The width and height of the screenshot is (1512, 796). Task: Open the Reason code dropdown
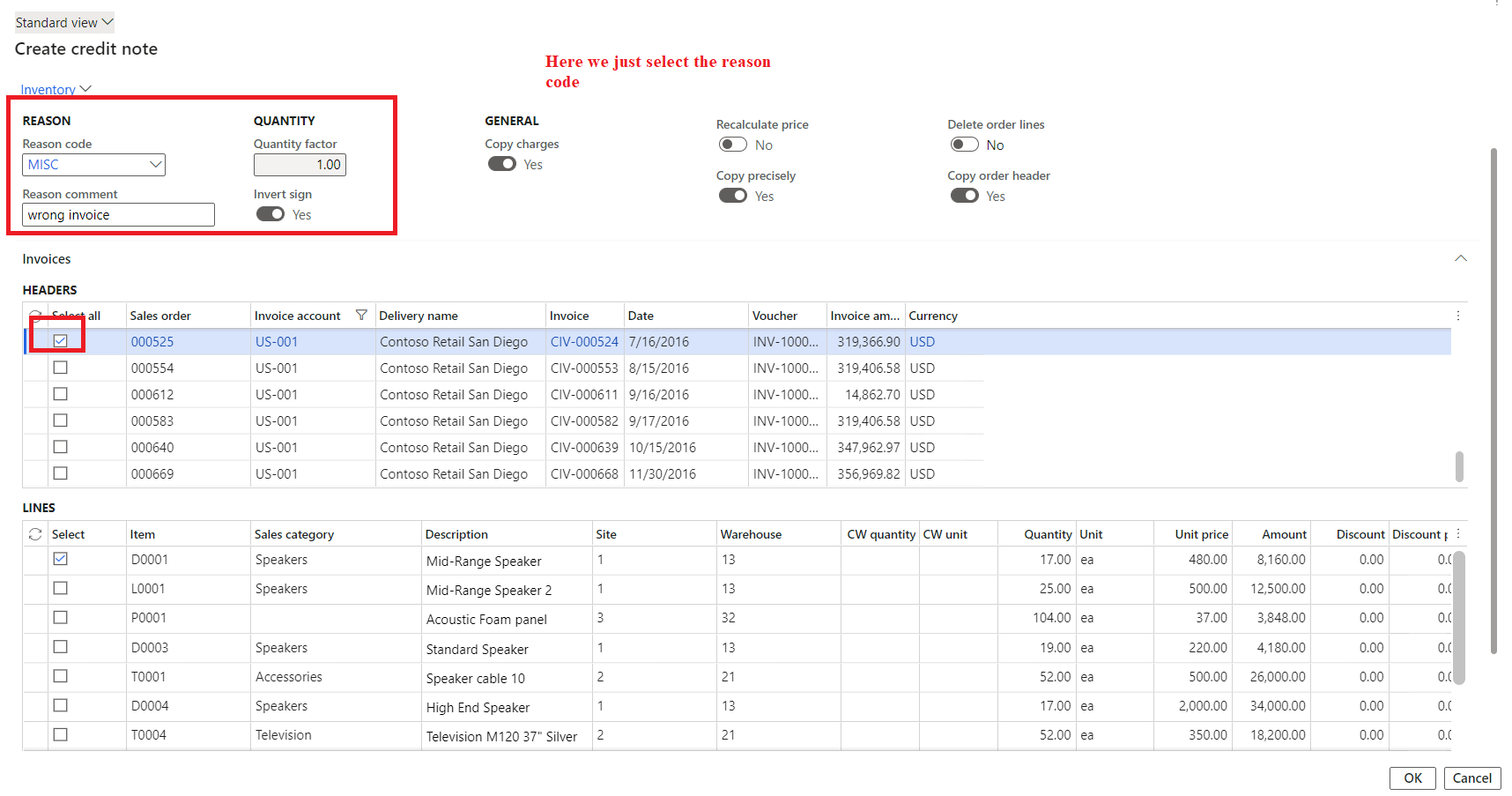click(156, 165)
